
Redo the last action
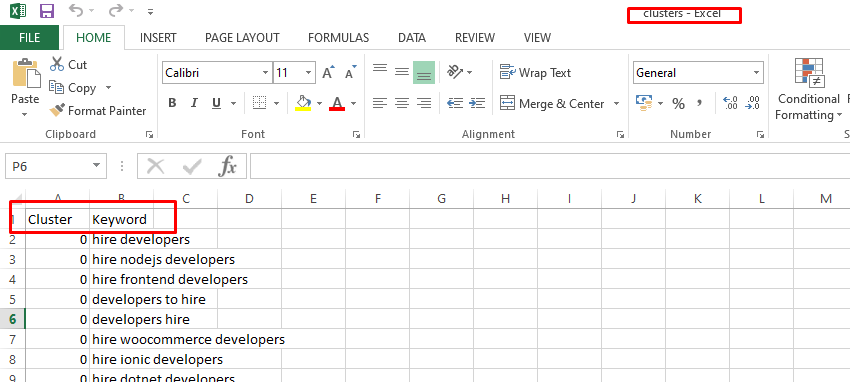pyautogui.click(x=115, y=10)
